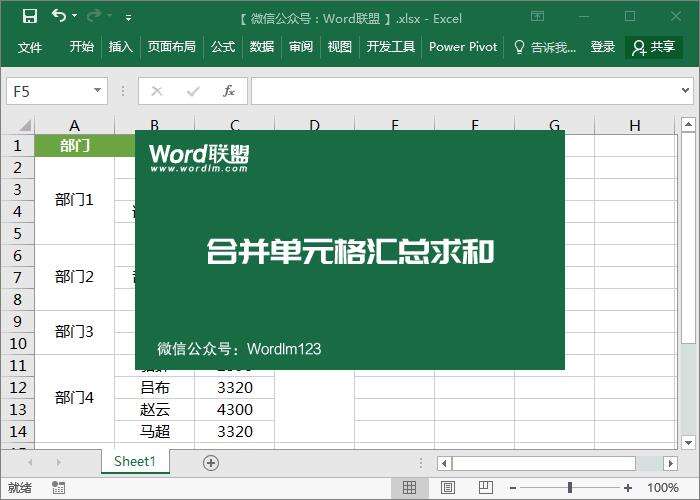Click the Undo arrow icon

59,16
